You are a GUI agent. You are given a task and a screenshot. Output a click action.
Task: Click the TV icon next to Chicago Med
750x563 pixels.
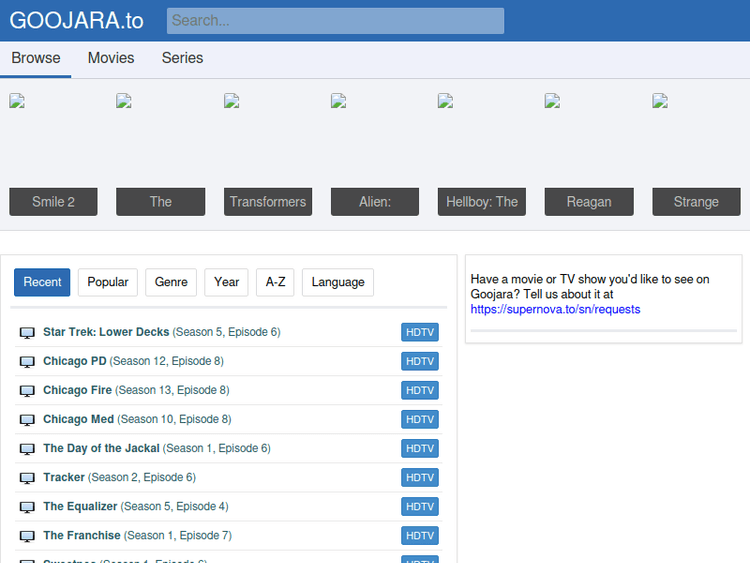27,419
